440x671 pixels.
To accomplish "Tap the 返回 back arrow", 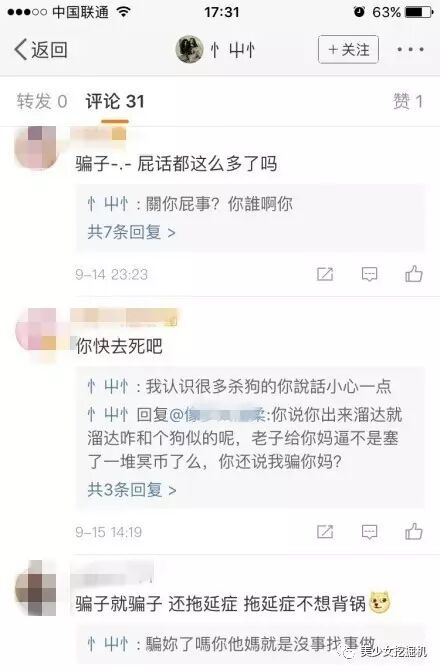I will [41, 50].
